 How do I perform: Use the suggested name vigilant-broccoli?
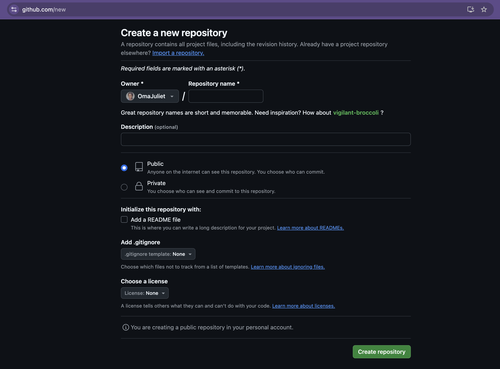pos(356,113)
